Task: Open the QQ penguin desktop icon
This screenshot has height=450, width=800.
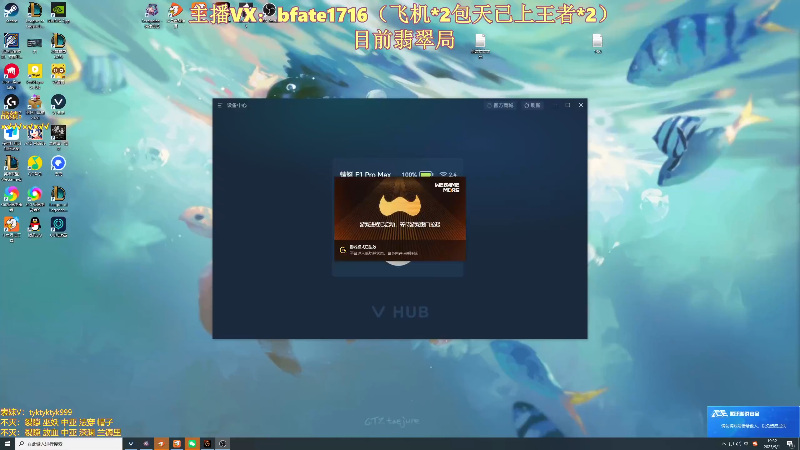Action: click(x=35, y=225)
